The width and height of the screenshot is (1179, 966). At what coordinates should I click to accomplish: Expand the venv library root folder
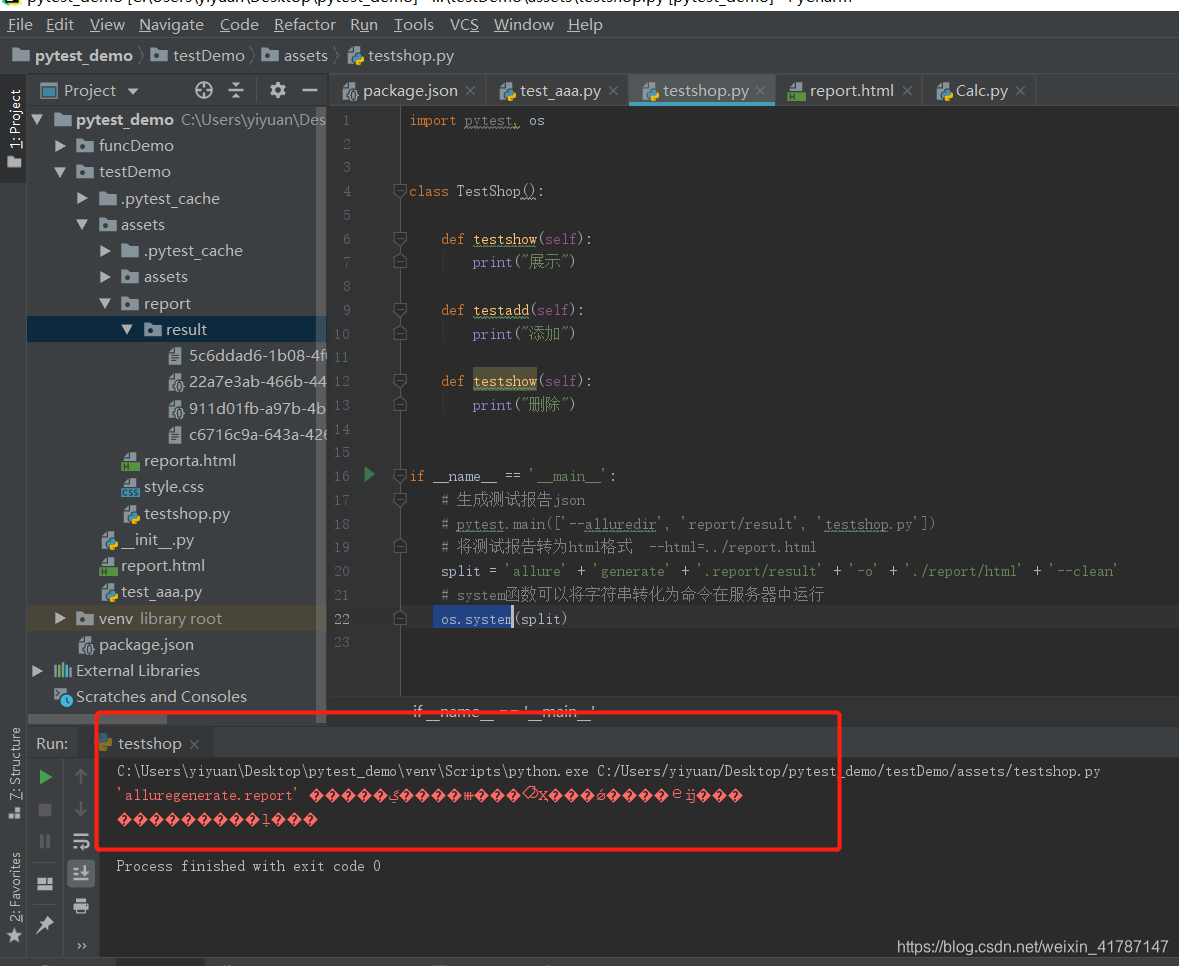[x=60, y=618]
